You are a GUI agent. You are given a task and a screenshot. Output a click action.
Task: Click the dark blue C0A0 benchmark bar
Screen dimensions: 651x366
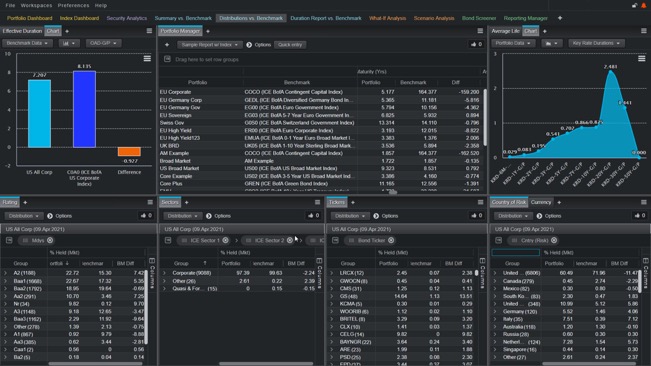pos(84,109)
